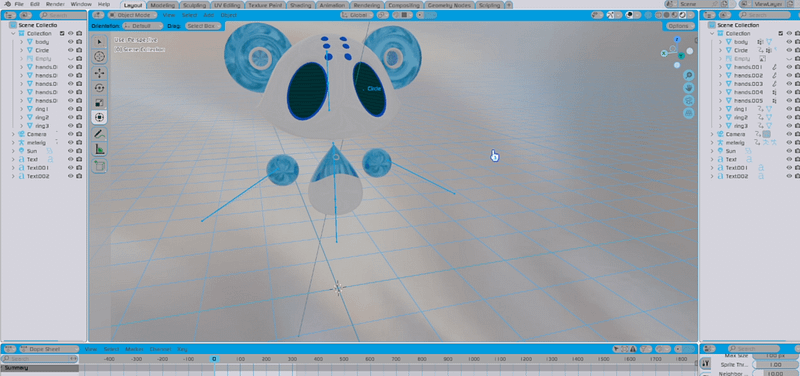
Task: Select the Select Box tool in viewport toolbar
Action: [99, 42]
